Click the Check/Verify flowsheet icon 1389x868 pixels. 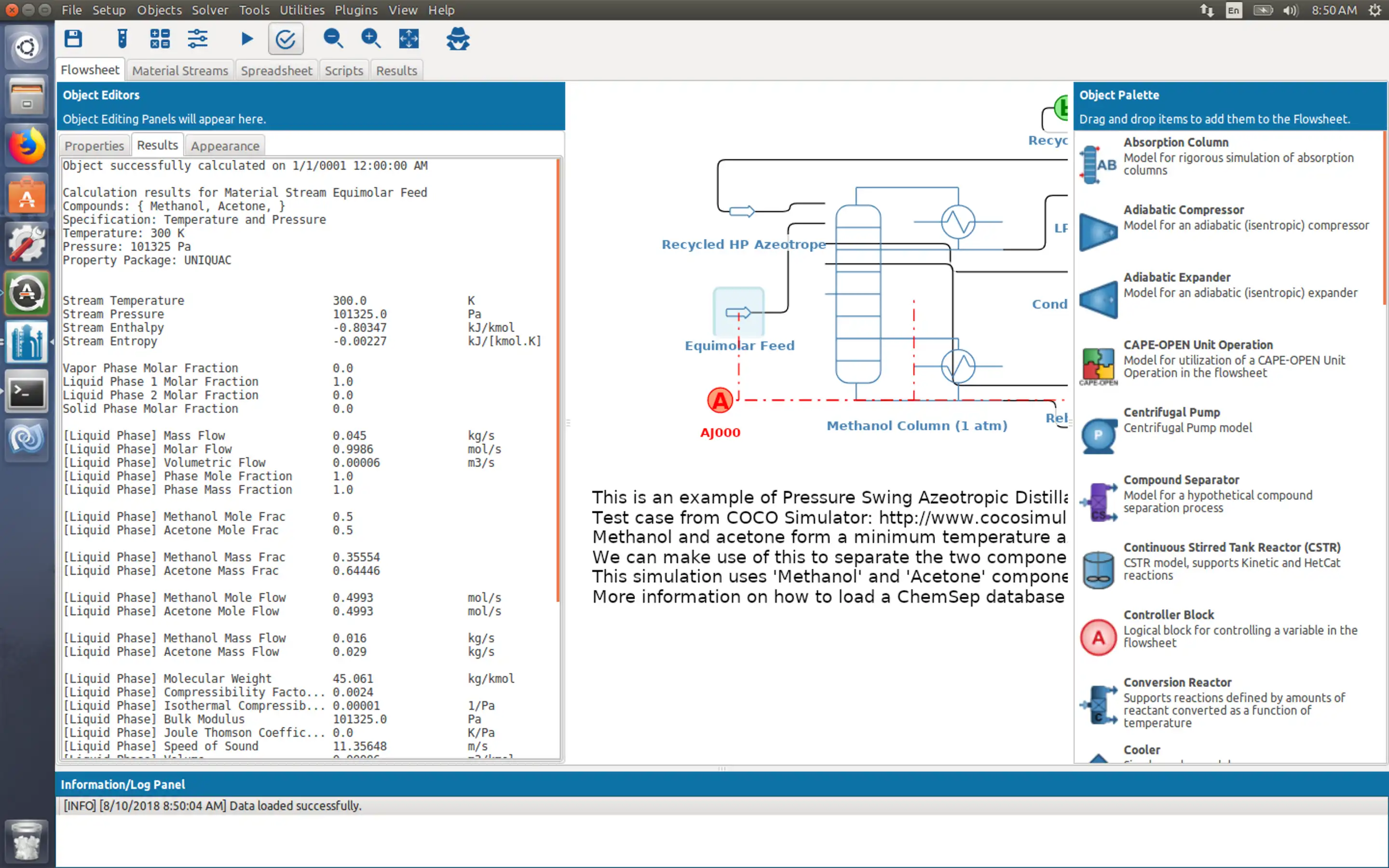tap(285, 38)
